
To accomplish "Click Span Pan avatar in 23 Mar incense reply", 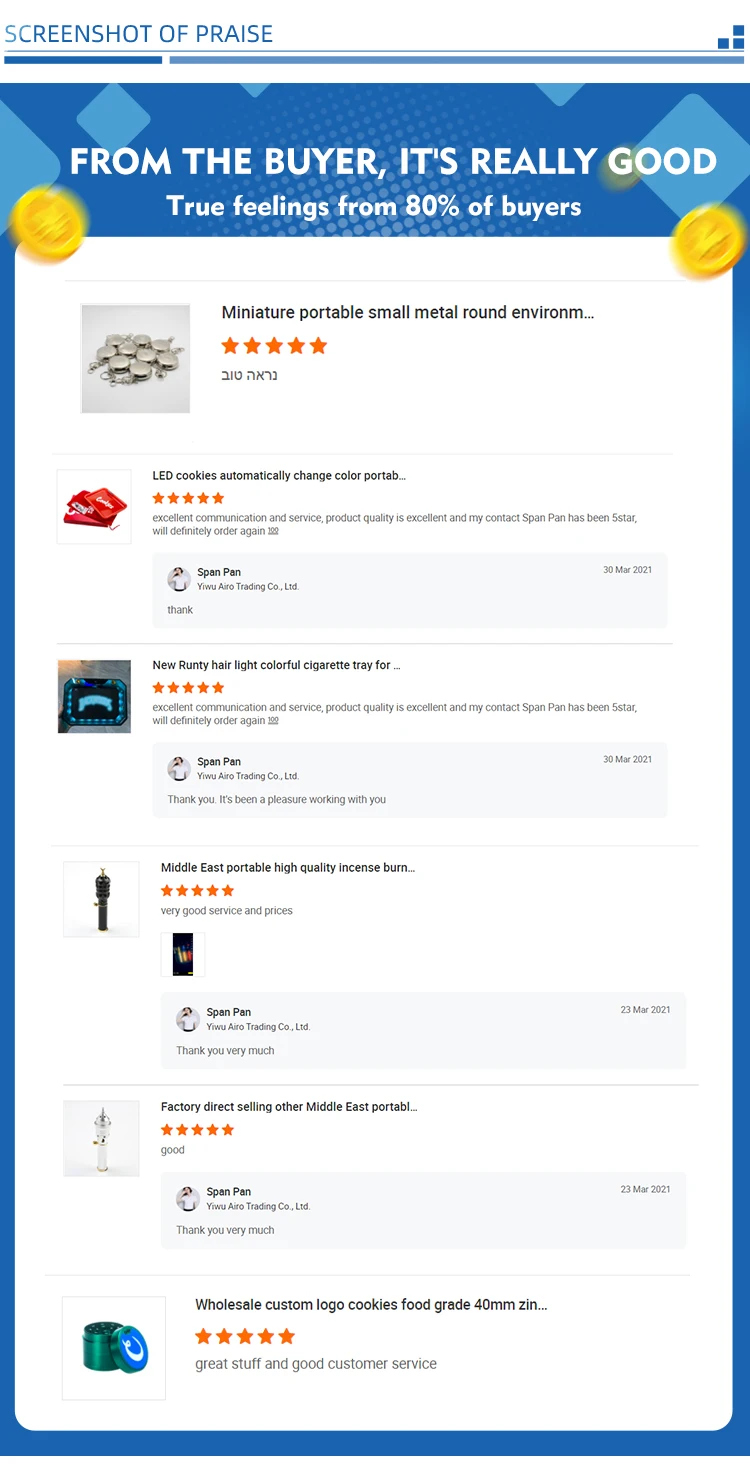I will pos(188,1019).
